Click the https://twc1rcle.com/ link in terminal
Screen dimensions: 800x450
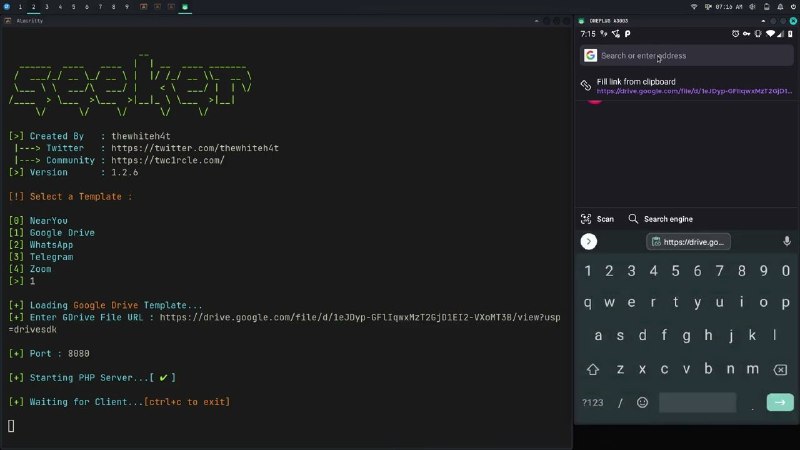(x=168, y=160)
